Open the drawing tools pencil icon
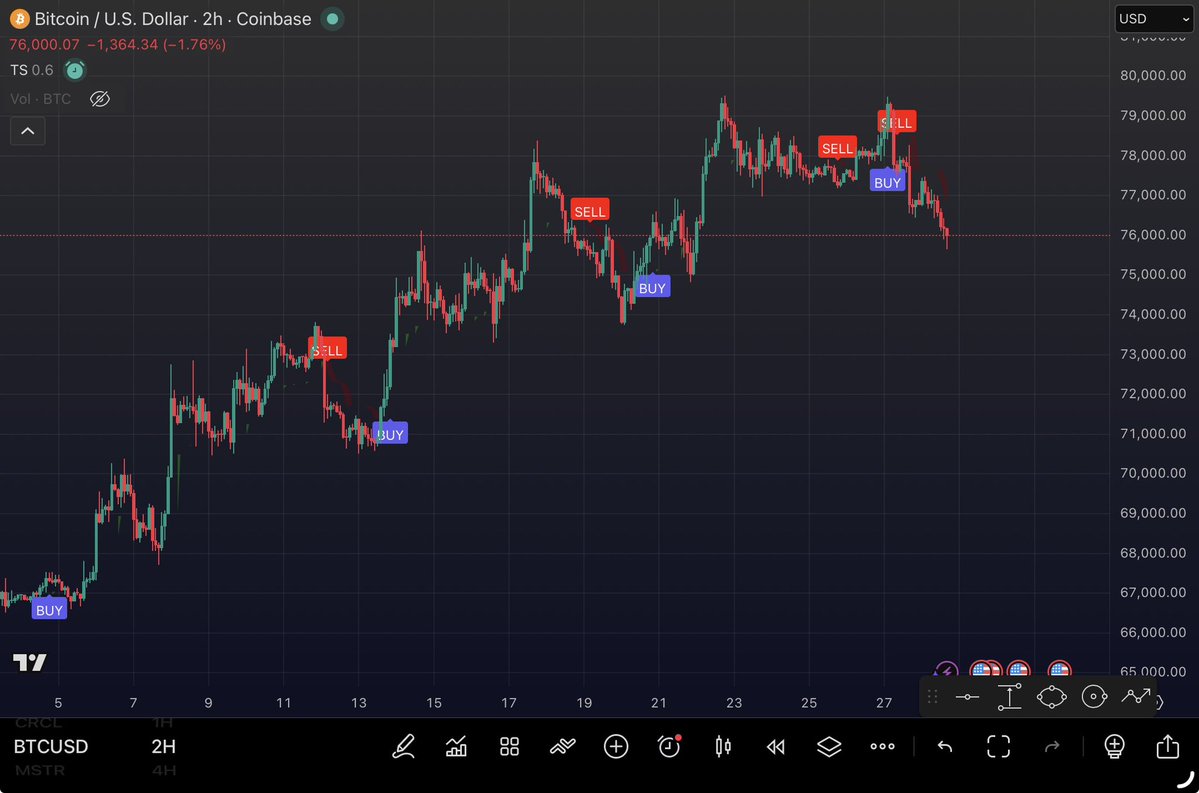The width and height of the screenshot is (1199, 793). tap(403, 746)
